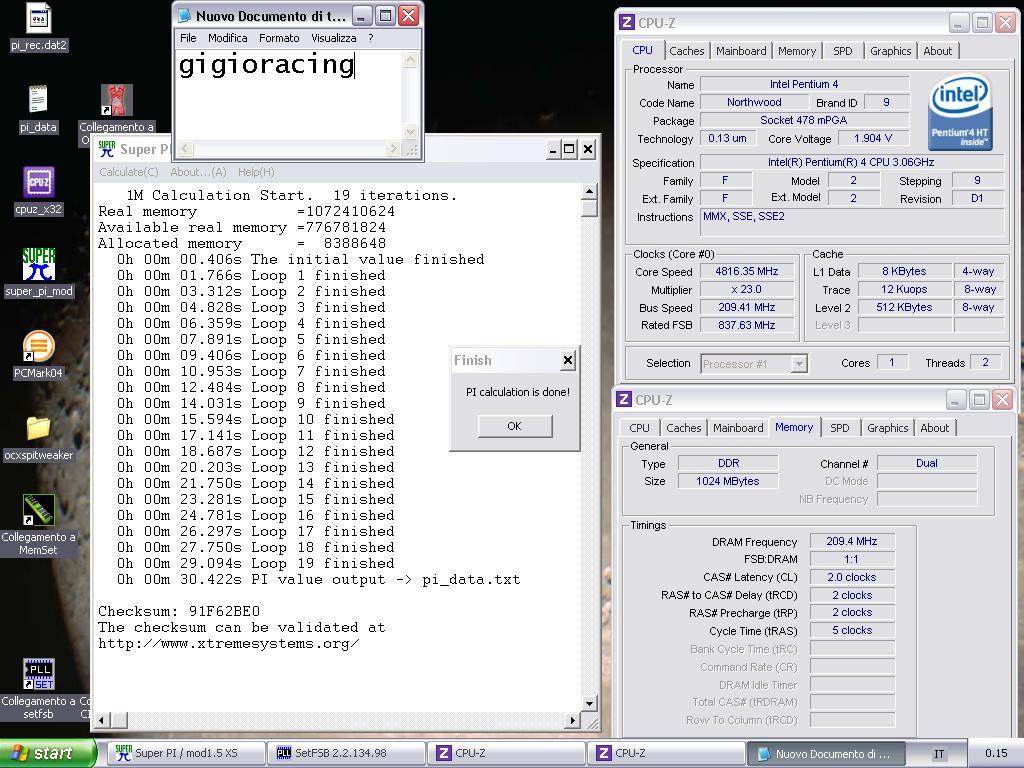1024x768 pixels.
Task: Click Super PI vertical scrollbar down arrow
Action: (x=590, y=703)
